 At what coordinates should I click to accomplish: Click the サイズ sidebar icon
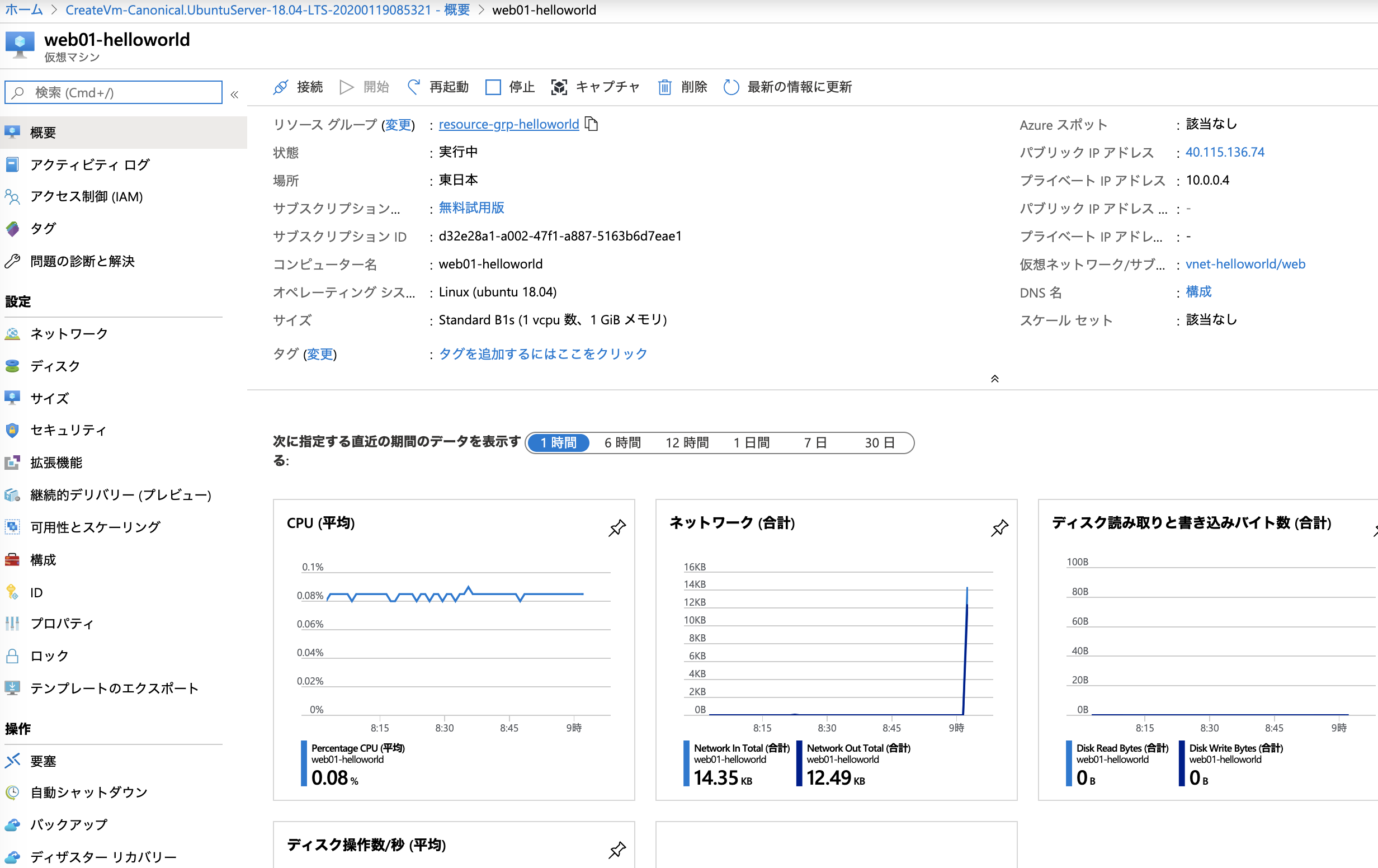[12, 398]
